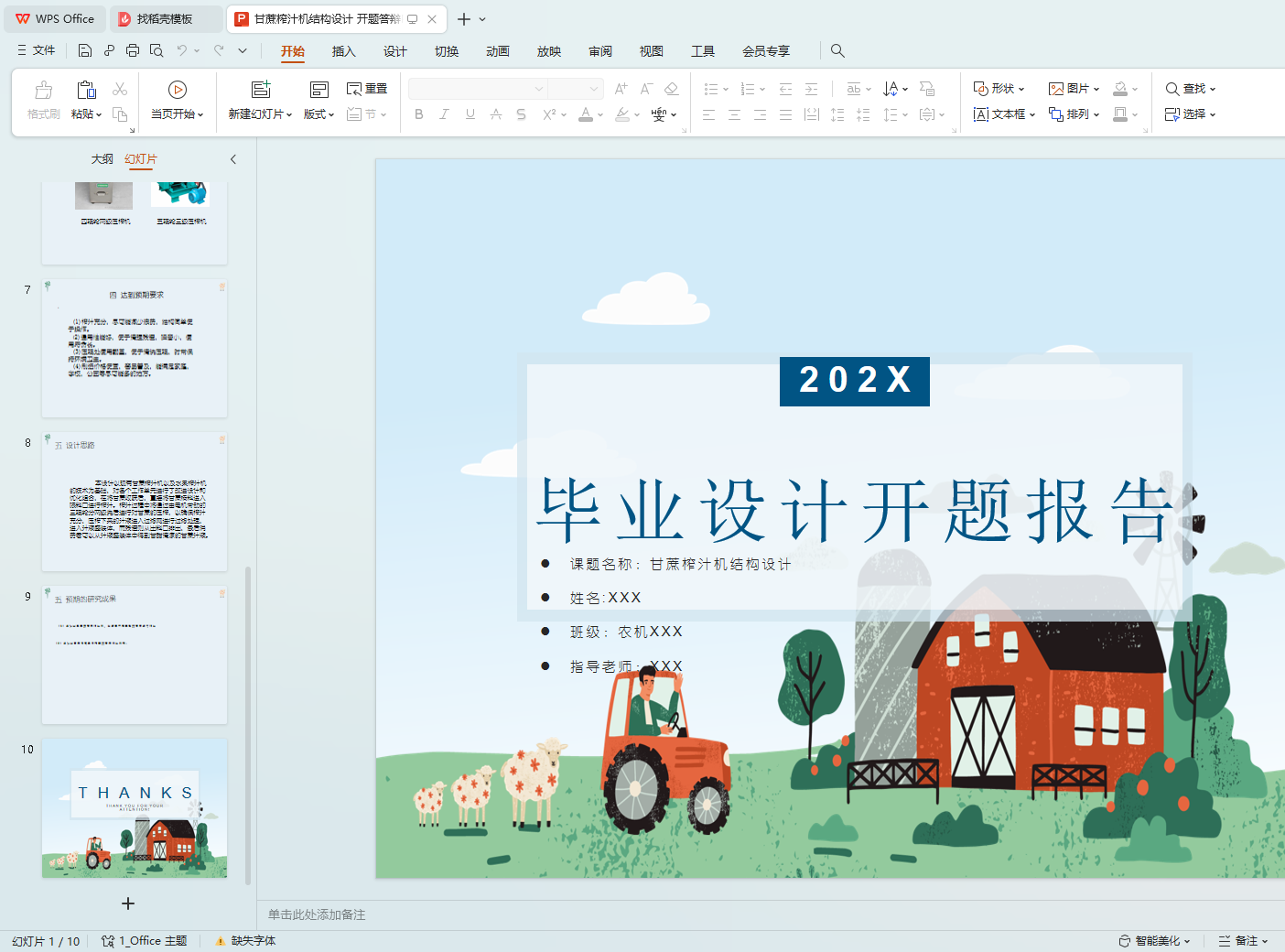
Task: Click the clear formatting eraser icon
Action: tap(672, 89)
